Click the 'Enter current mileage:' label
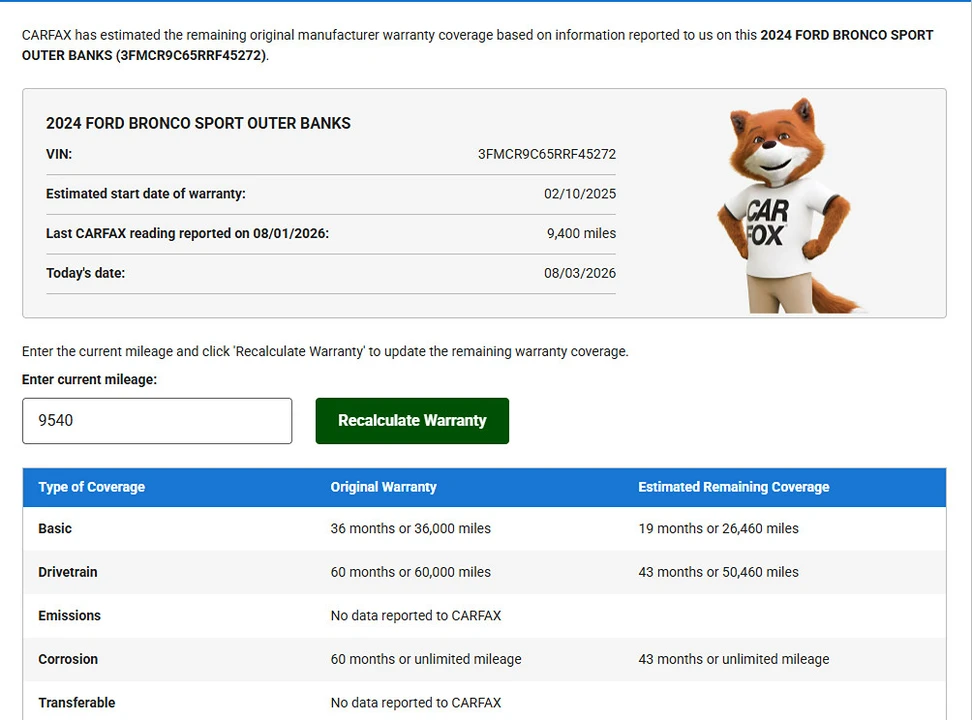 89,380
